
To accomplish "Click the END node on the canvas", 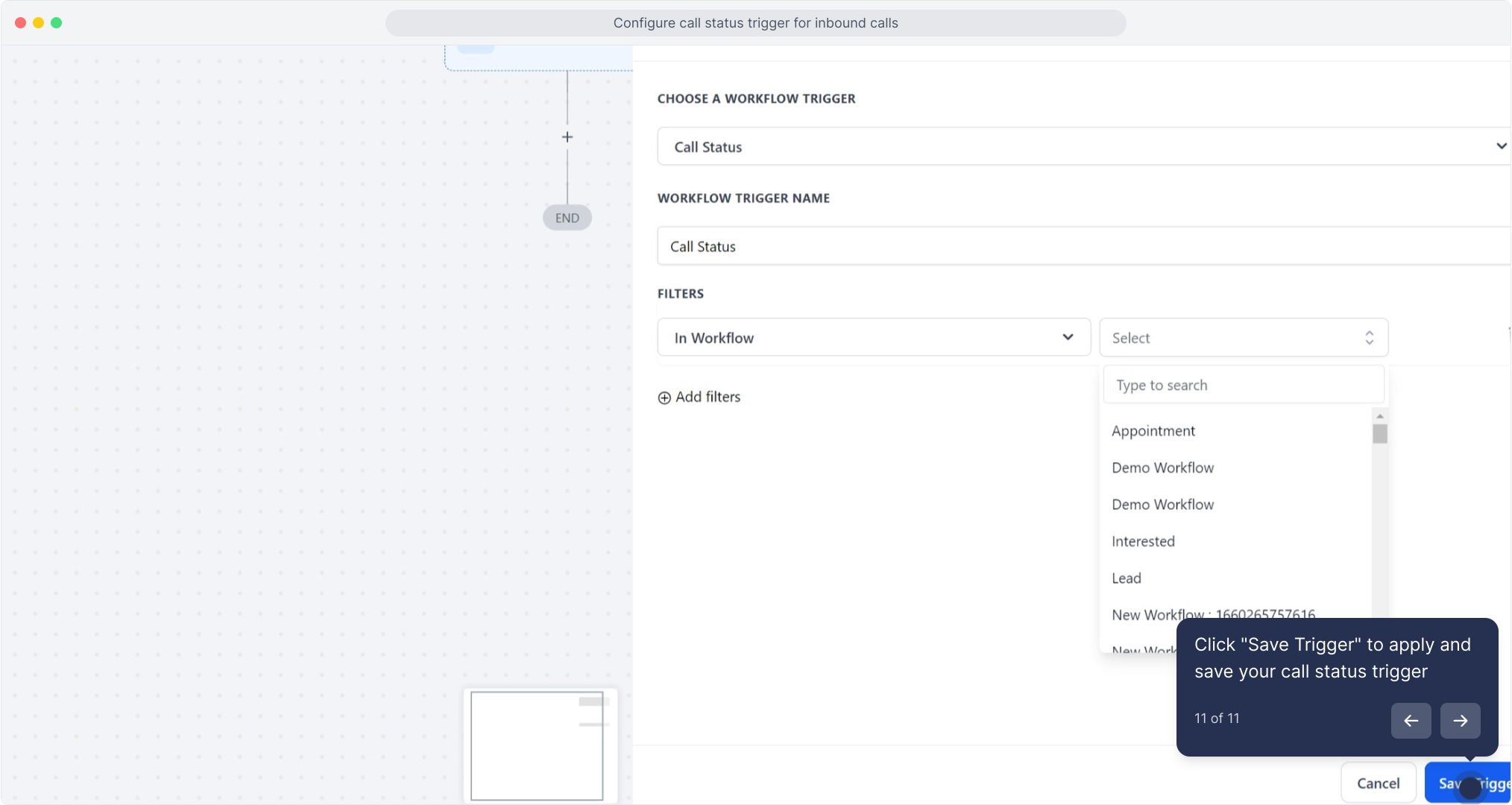I will click(x=567, y=218).
